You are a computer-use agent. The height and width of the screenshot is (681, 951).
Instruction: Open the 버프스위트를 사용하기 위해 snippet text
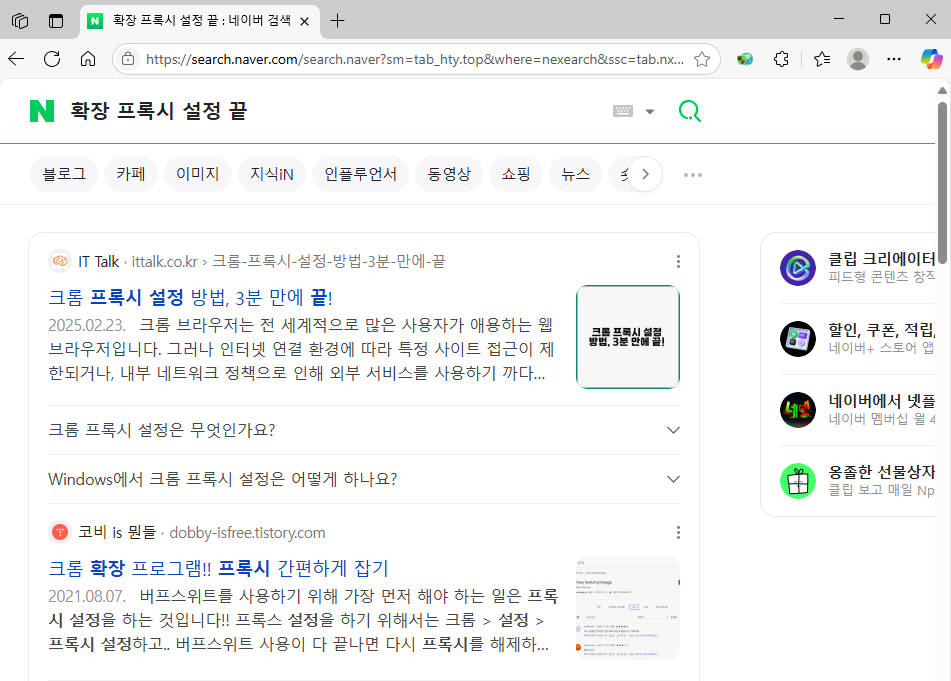[303, 620]
